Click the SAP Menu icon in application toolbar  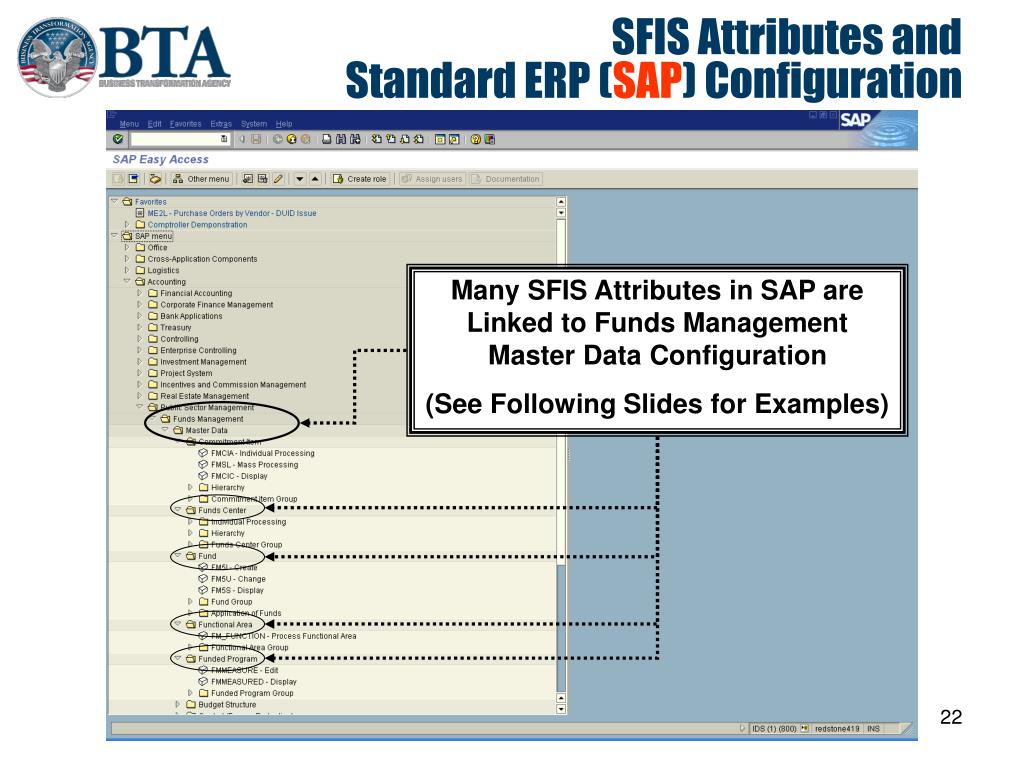(x=134, y=179)
